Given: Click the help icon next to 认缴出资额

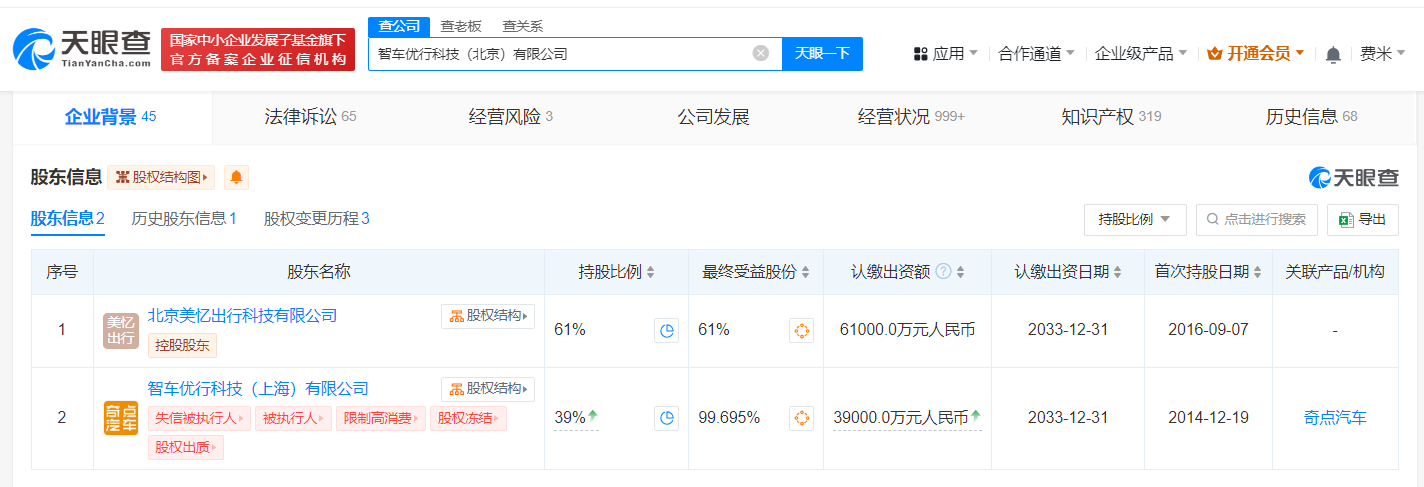Looking at the screenshot, I should pyautogui.click(x=943, y=272).
